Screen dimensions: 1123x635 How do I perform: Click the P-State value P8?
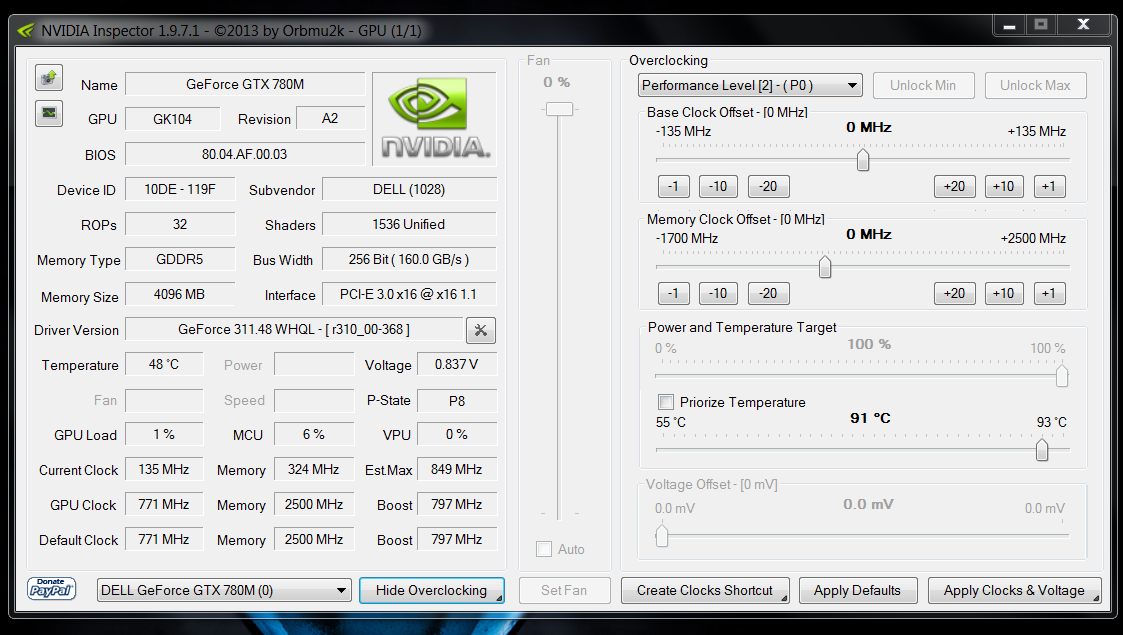point(456,400)
